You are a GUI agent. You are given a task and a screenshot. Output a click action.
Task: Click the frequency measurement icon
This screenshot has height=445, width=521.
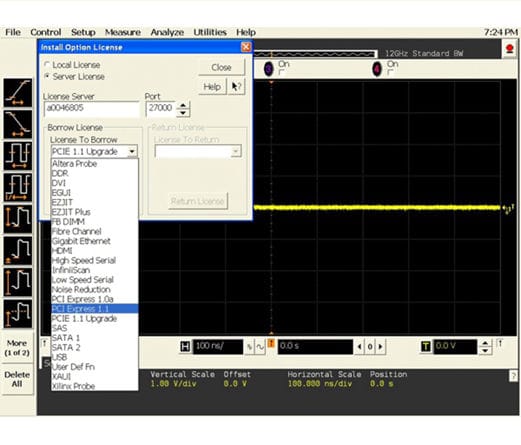coord(18,187)
